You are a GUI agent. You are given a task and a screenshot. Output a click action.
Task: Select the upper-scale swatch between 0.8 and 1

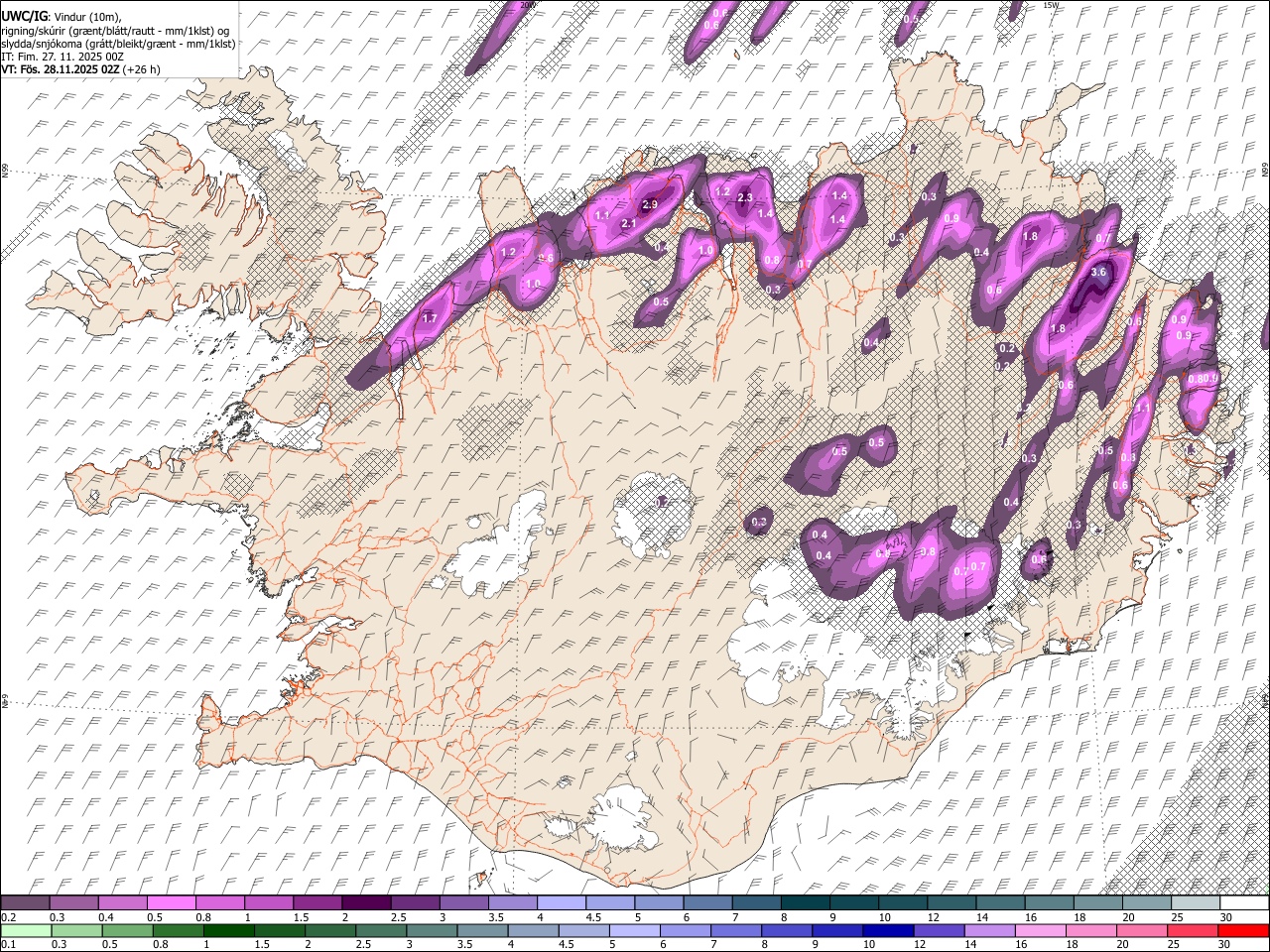pyautogui.click(x=219, y=903)
